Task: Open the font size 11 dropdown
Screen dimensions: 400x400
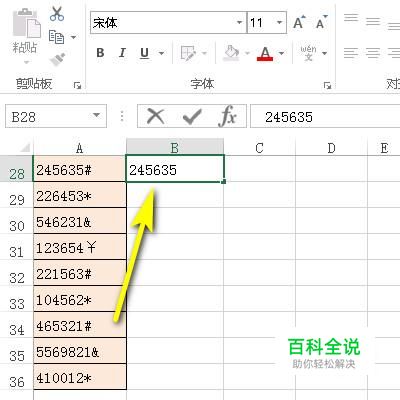Action: point(279,23)
